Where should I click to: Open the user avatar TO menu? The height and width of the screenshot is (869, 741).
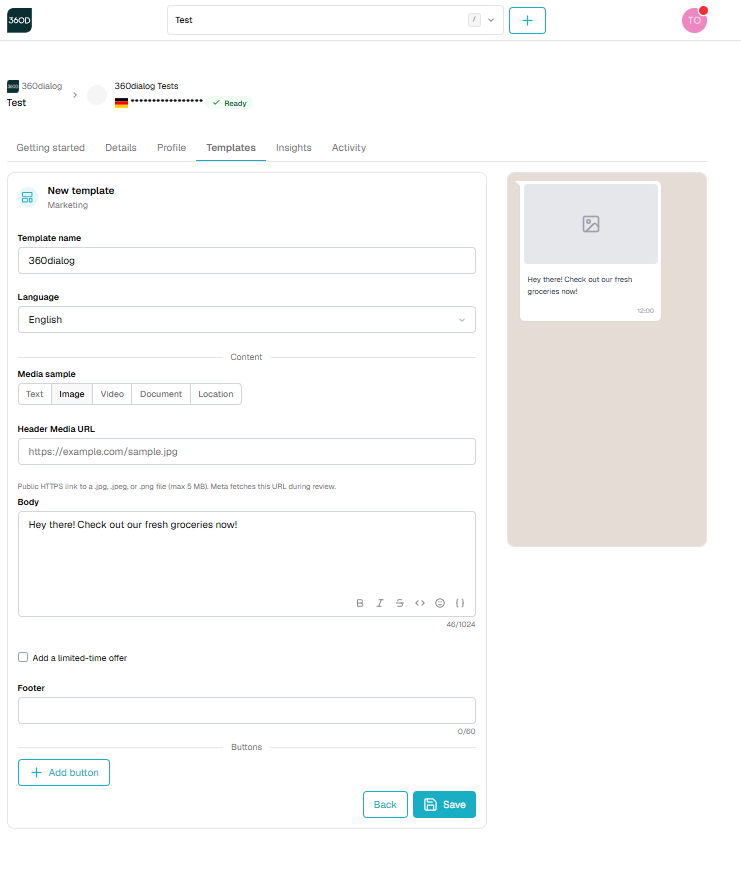pos(694,21)
